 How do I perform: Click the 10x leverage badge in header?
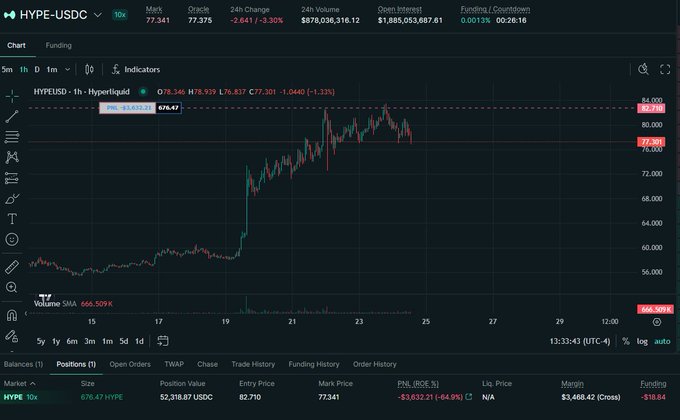pyautogui.click(x=120, y=15)
